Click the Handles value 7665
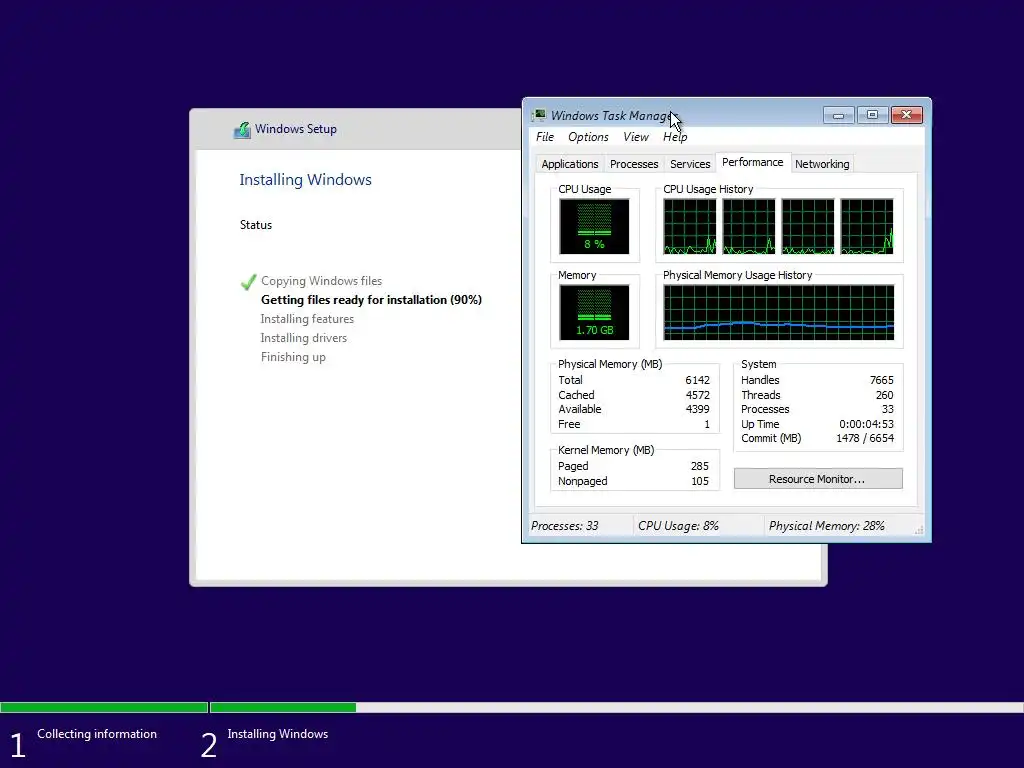 pyautogui.click(x=881, y=380)
